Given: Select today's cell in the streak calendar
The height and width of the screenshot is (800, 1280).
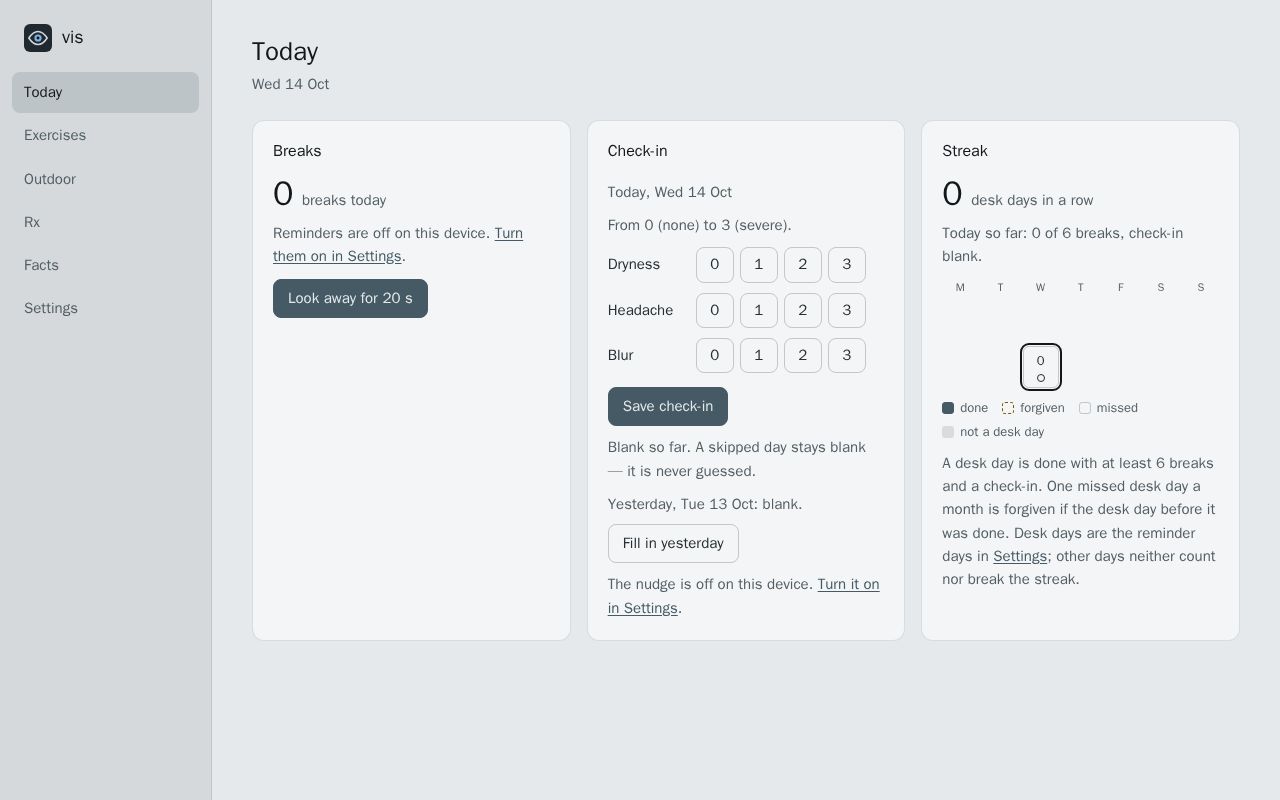Looking at the screenshot, I should 1041,367.
